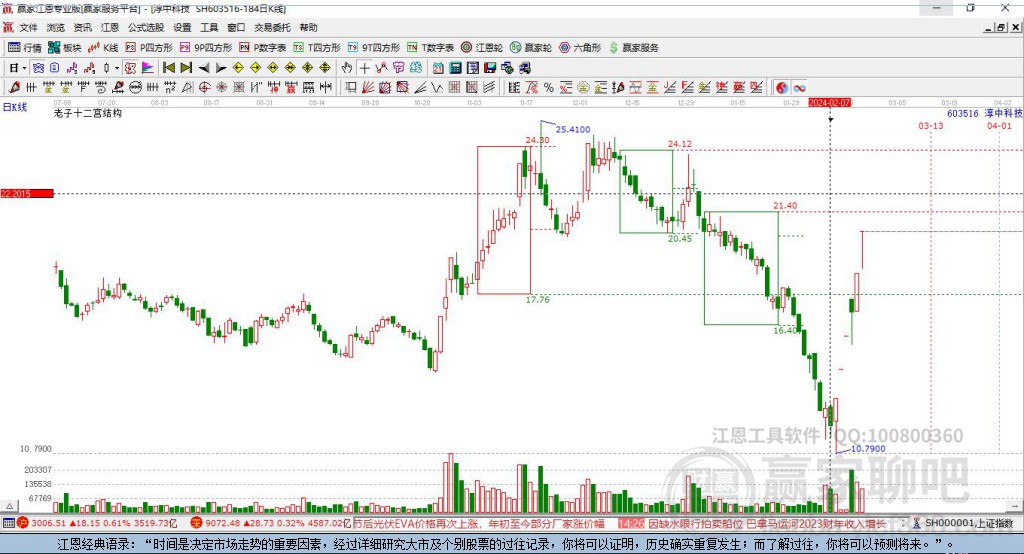Select the rectangle drawing tool

[x=351, y=88]
